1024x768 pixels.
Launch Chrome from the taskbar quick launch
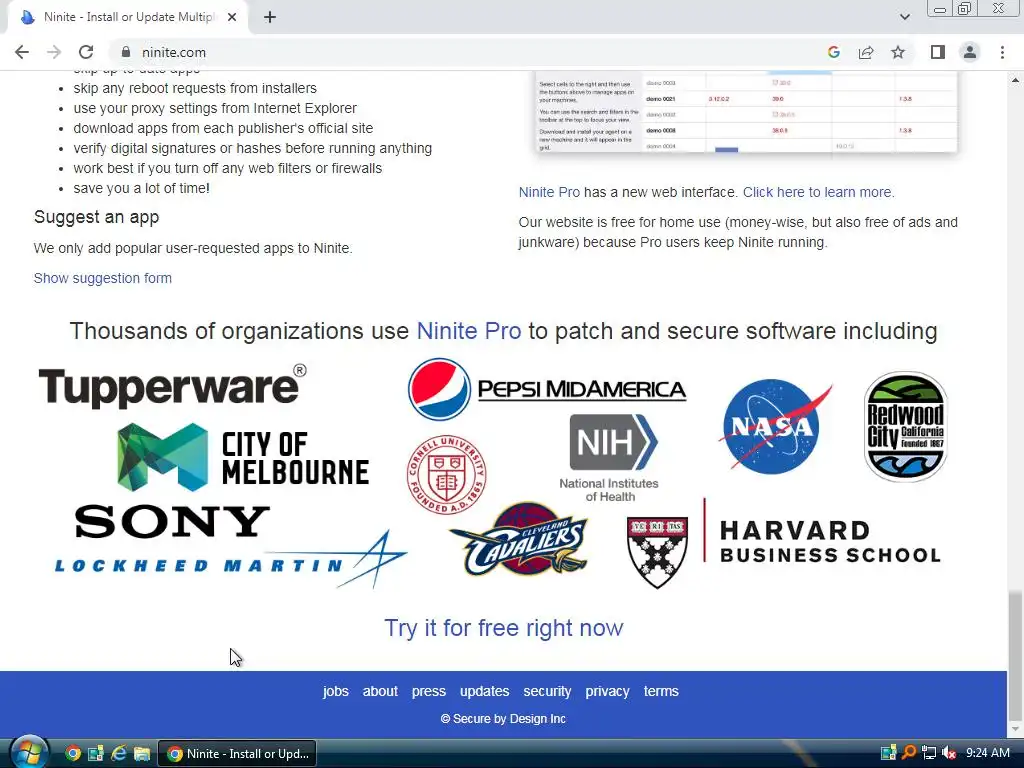pos(73,754)
